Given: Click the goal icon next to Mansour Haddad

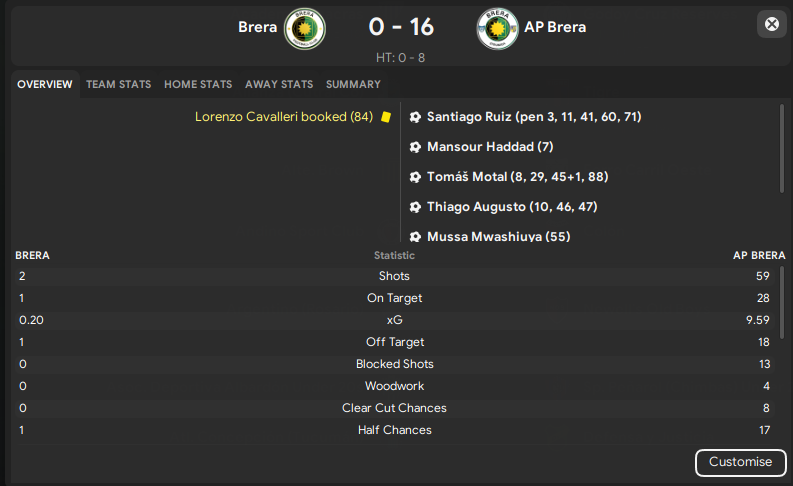Looking at the screenshot, I should click(415, 147).
